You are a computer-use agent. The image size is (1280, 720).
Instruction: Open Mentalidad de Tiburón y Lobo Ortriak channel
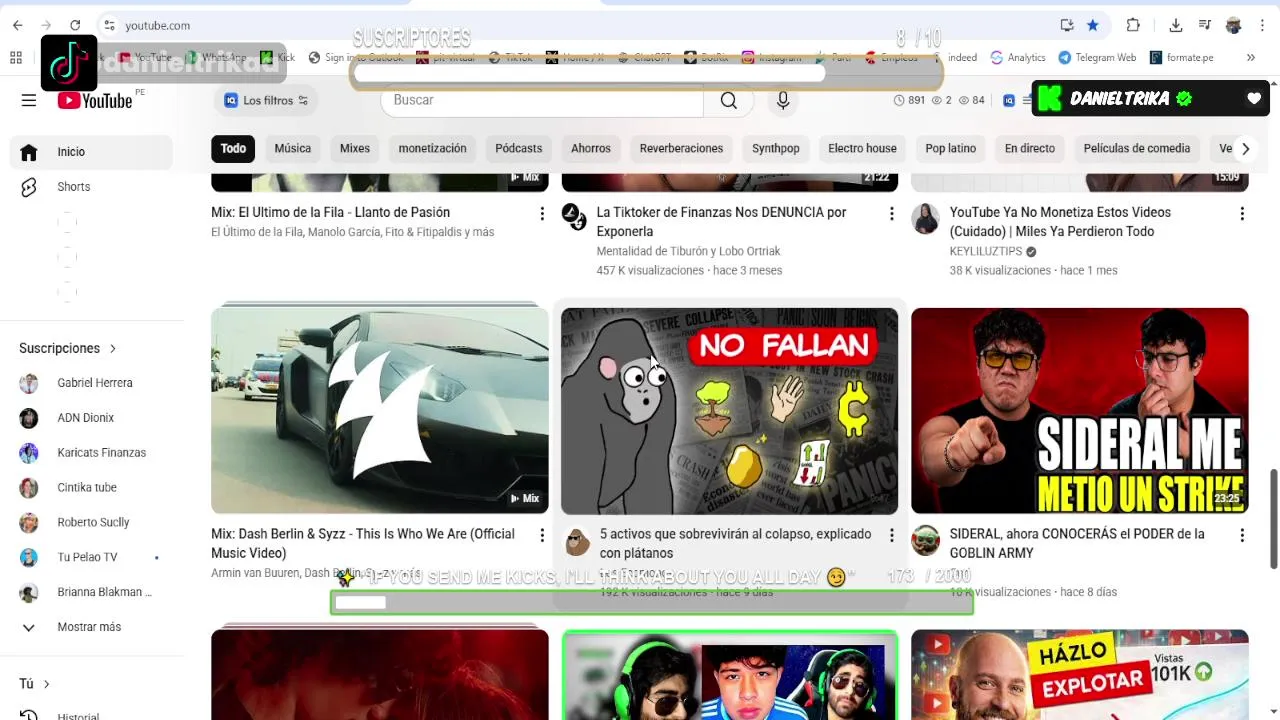click(688, 251)
